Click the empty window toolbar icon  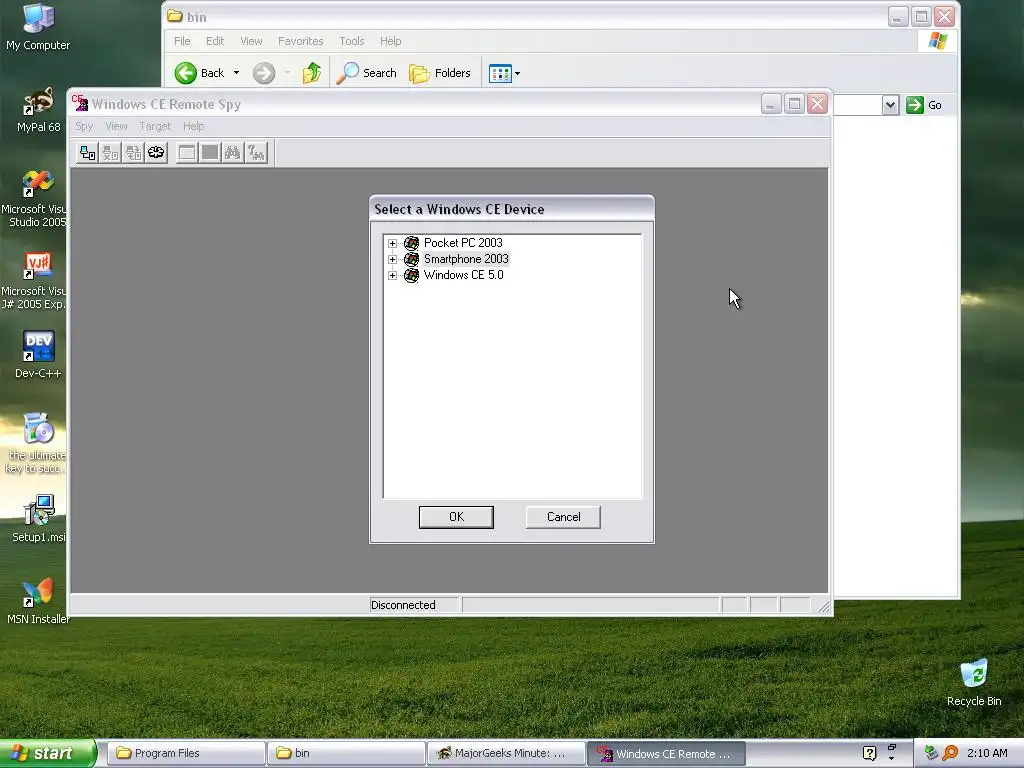pyautogui.click(x=187, y=153)
